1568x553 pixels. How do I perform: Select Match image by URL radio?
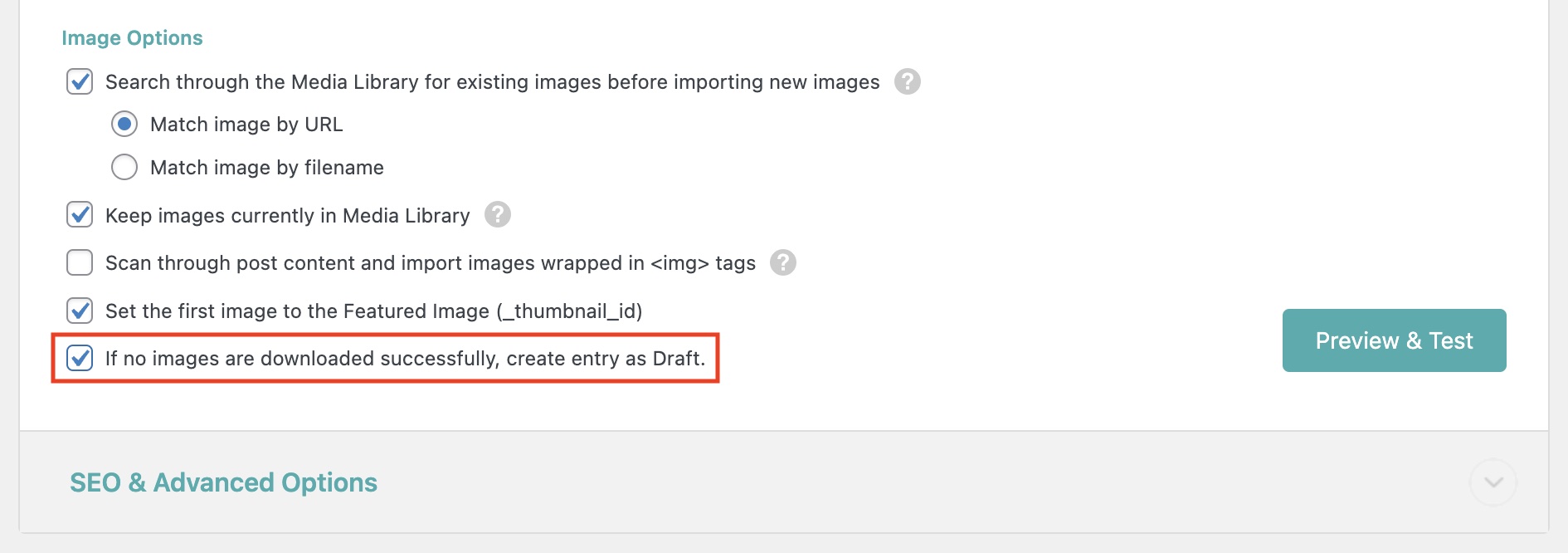(124, 124)
